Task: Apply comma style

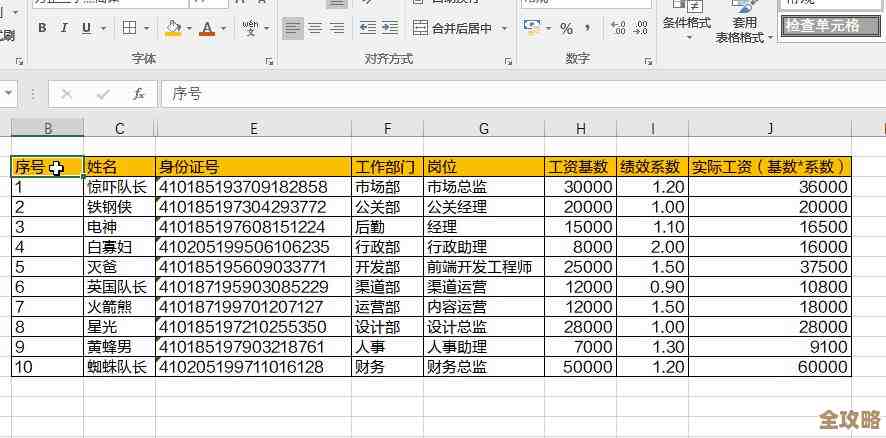Action: pos(588,28)
